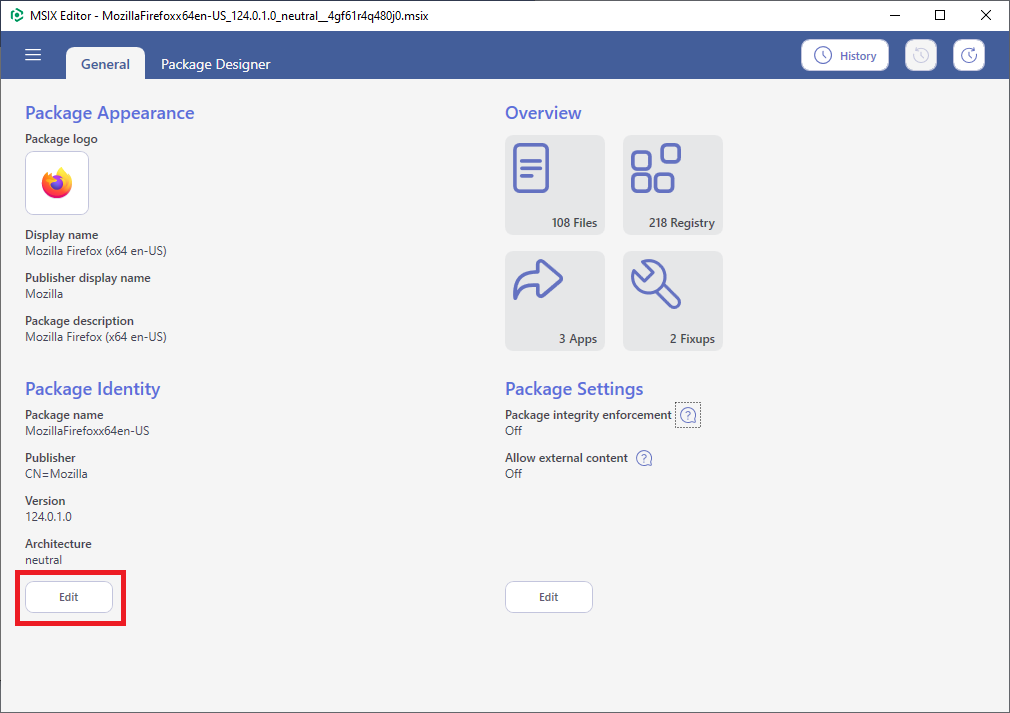Click the MSIX Editor app icon in title bar
Screen dimensions: 1010x713
pos(17,15)
